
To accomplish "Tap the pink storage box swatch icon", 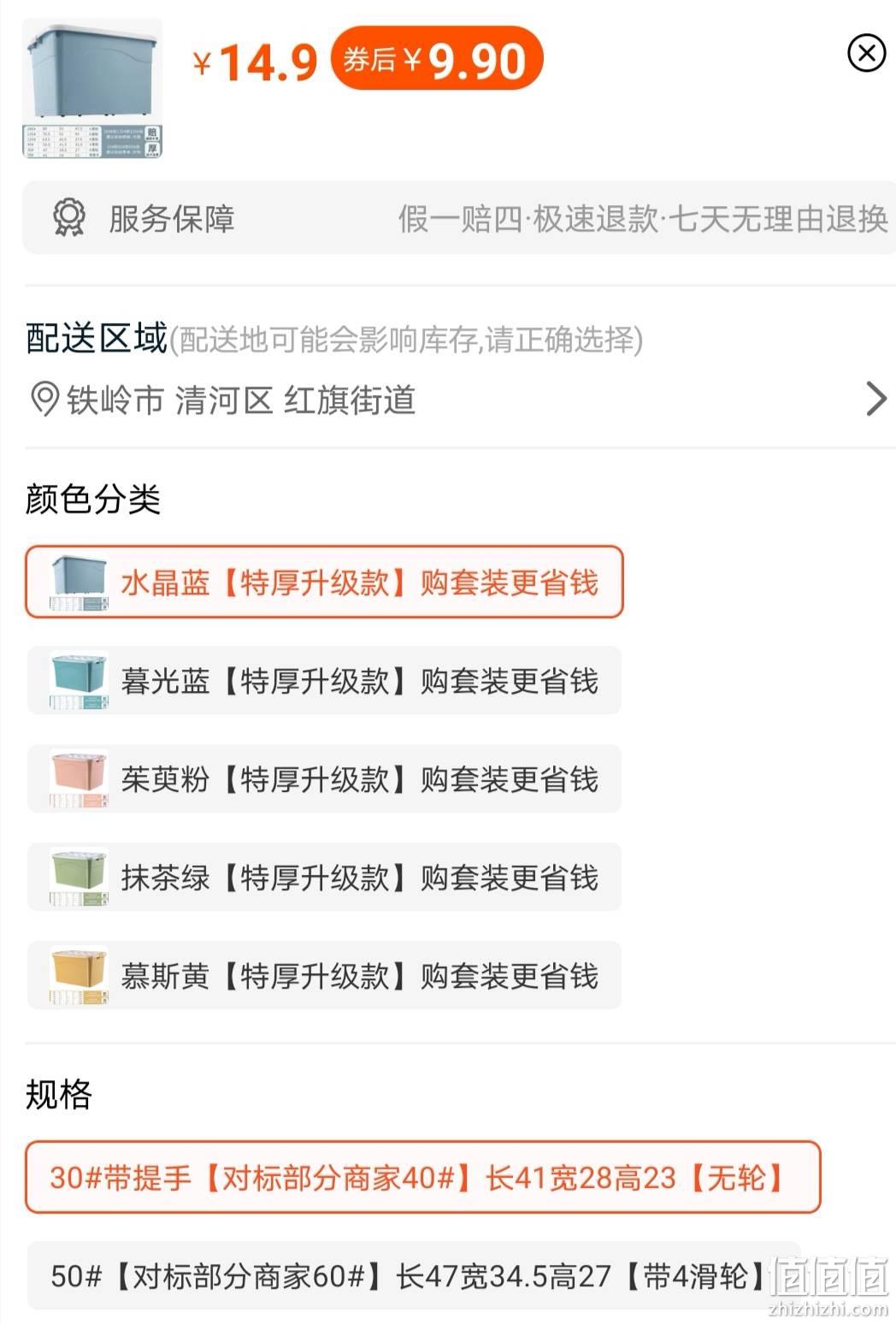I will [x=79, y=779].
